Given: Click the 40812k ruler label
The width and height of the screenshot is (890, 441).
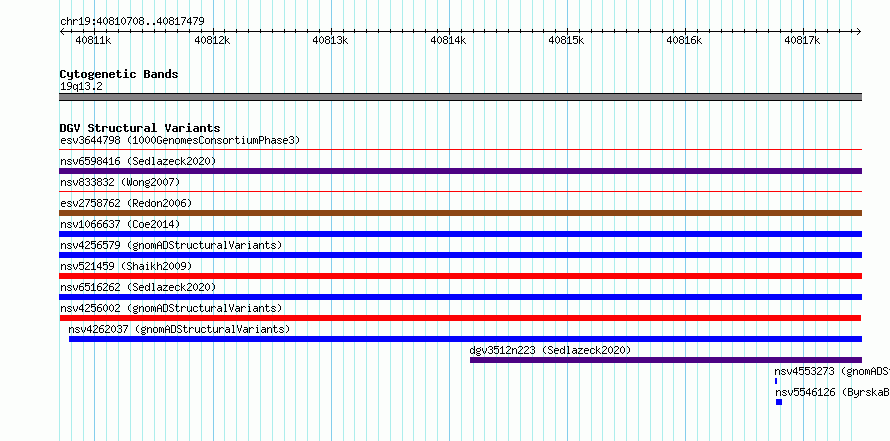Looking at the screenshot, I should [x=212, y=40].
